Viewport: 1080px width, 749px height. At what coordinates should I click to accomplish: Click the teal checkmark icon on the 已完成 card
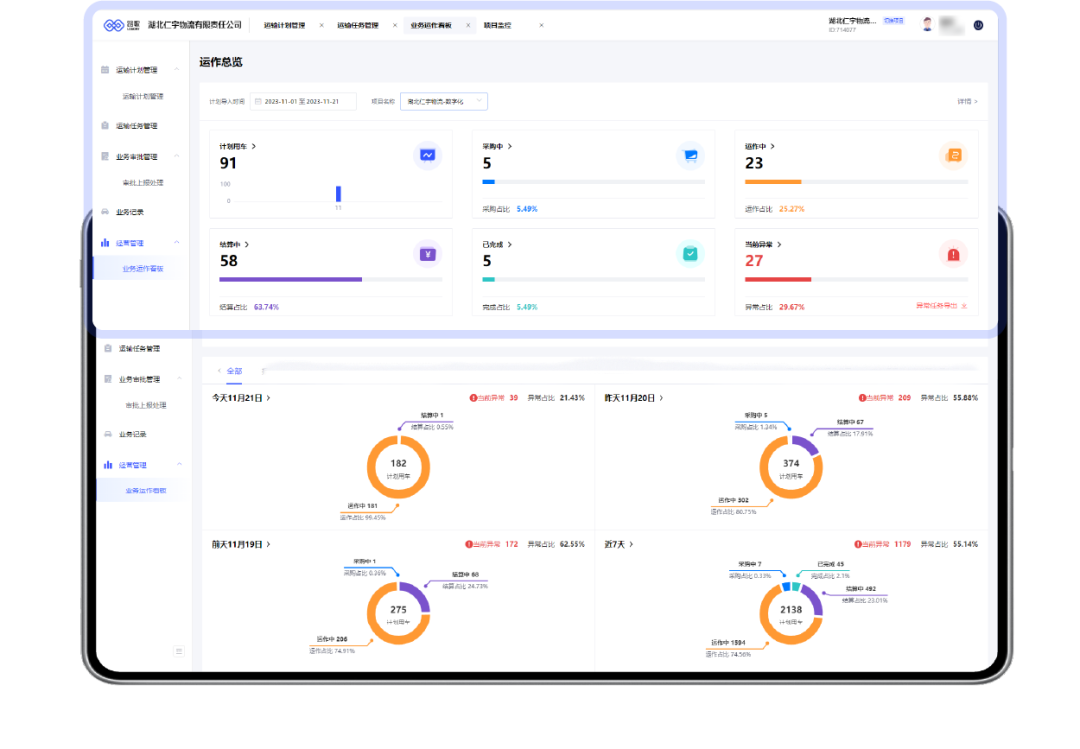pyautogui.click(x=690, y=254)
